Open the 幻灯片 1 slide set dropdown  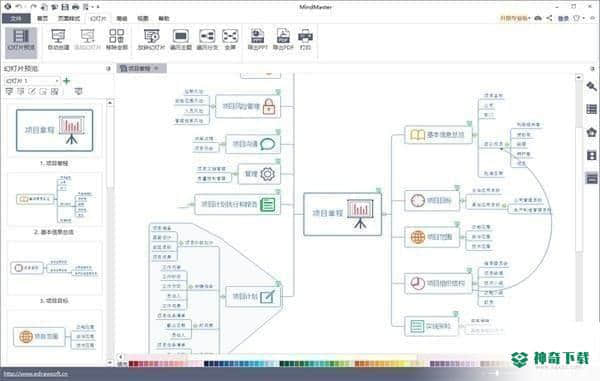32,81
